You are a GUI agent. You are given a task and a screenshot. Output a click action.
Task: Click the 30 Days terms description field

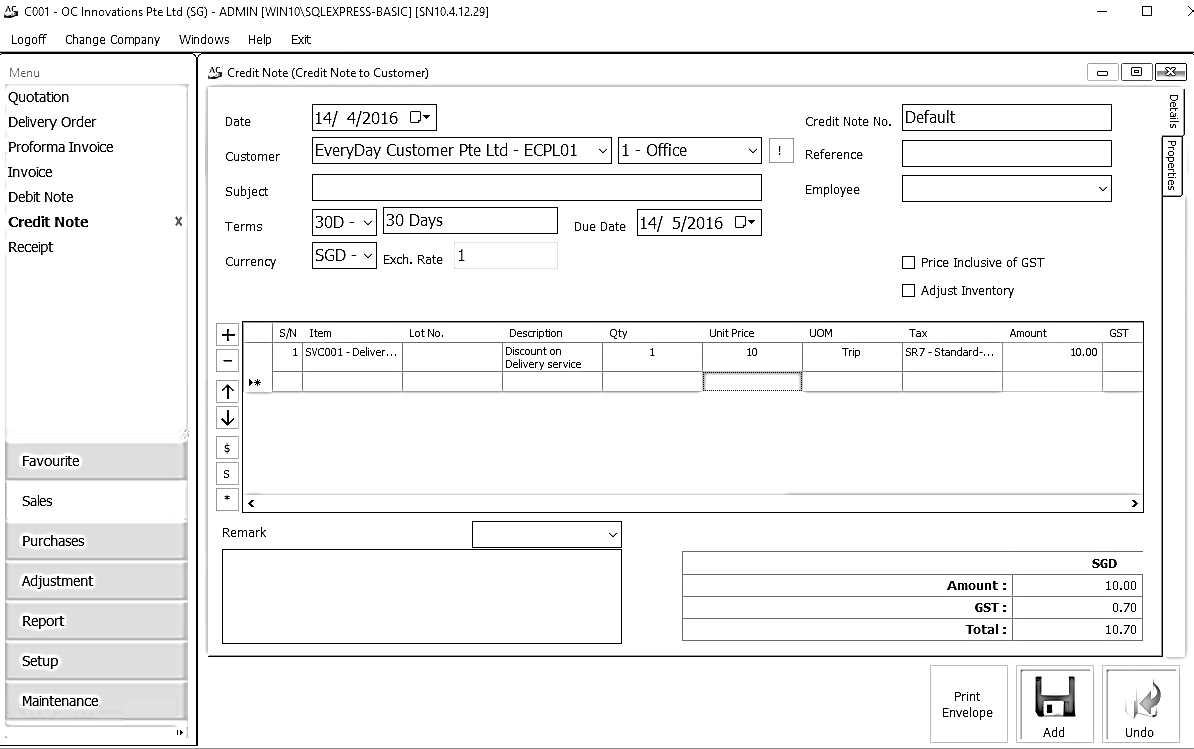471,221
